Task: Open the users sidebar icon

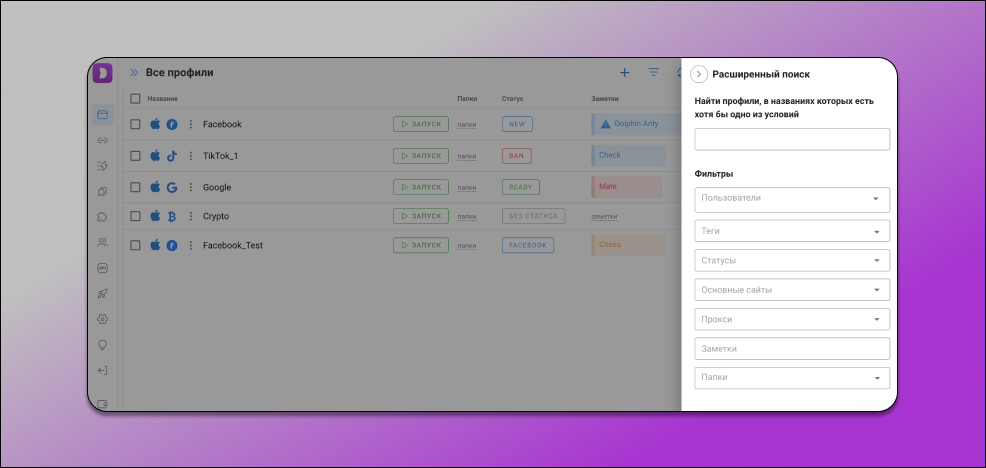Action: pyautogui.click(x=102, y=242)
